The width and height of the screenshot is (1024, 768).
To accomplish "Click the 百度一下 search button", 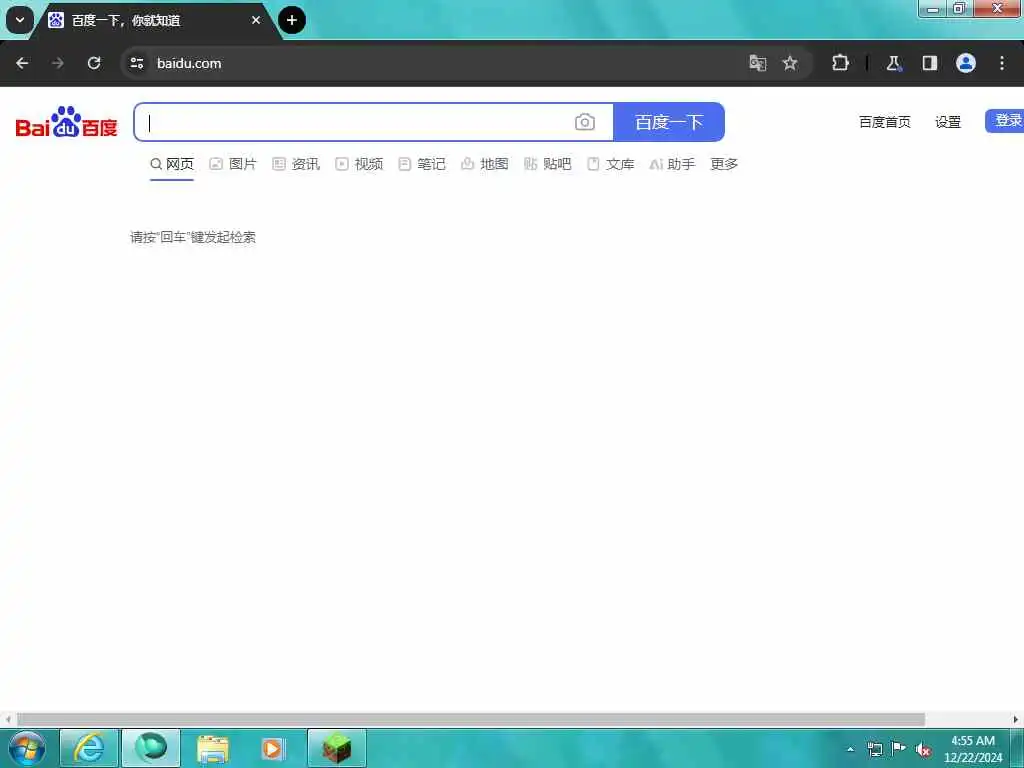I will (669, 122).
